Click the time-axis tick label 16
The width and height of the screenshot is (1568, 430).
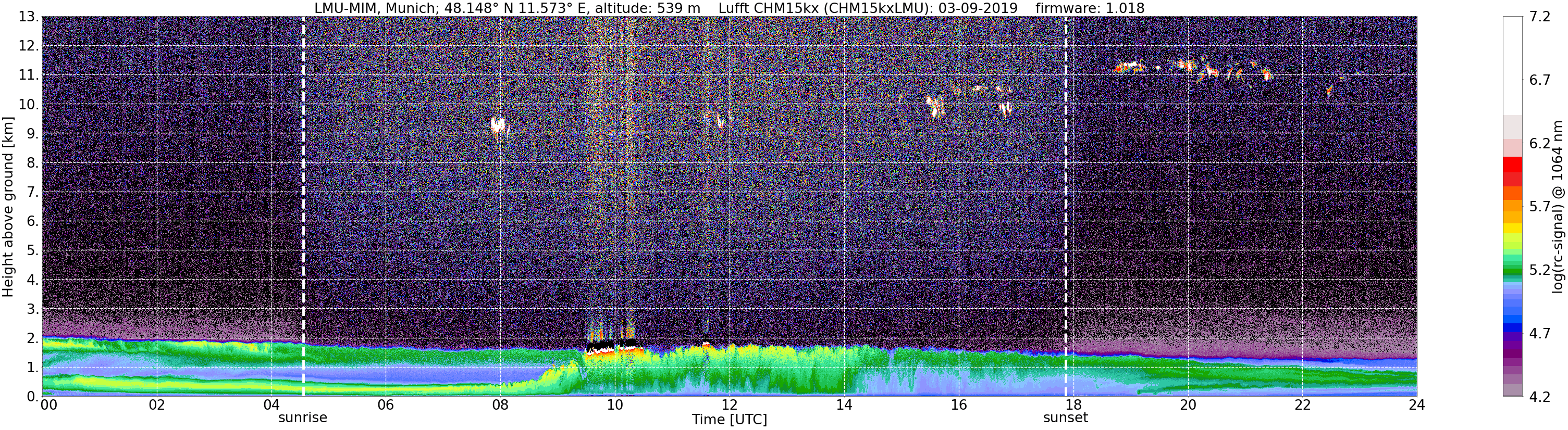(x=959, y=405)
